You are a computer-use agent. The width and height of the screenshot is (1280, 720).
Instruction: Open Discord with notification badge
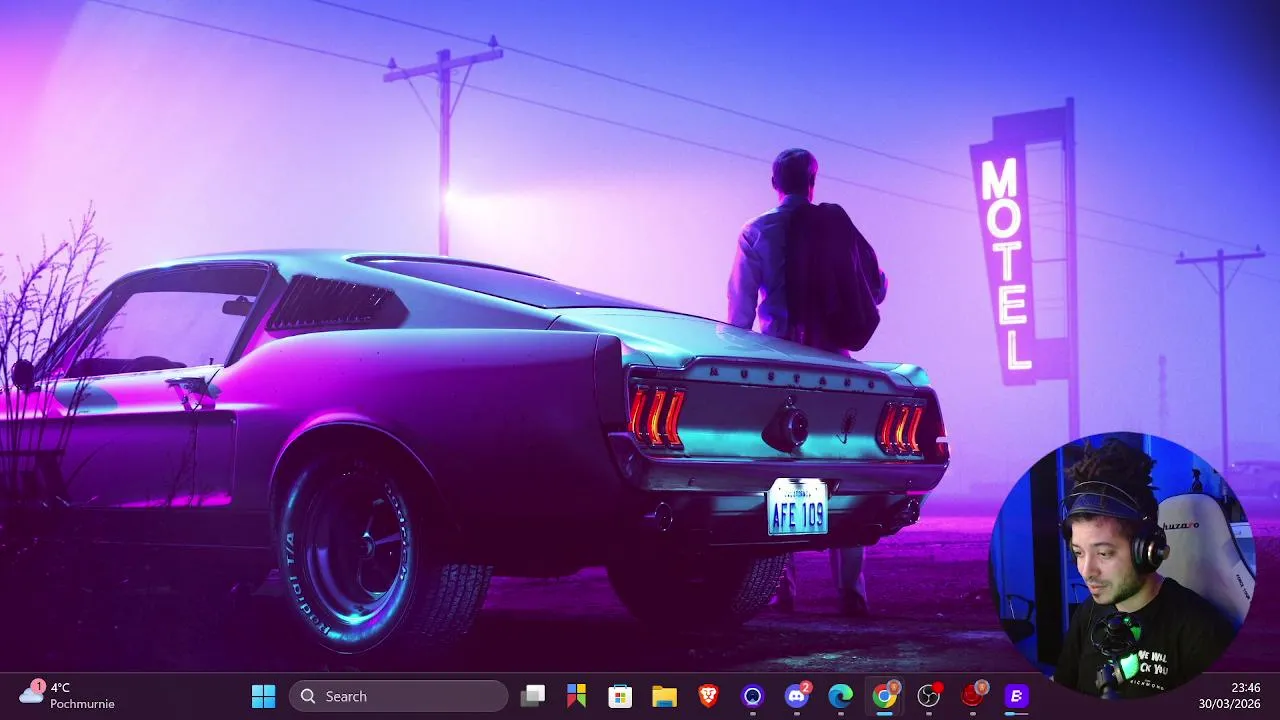point(797,696)
